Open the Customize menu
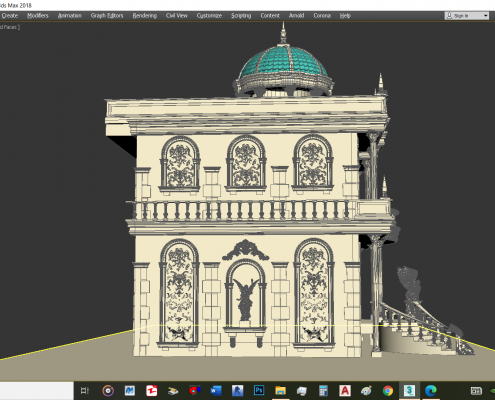The image size is (495, 400). coord(209,16)
